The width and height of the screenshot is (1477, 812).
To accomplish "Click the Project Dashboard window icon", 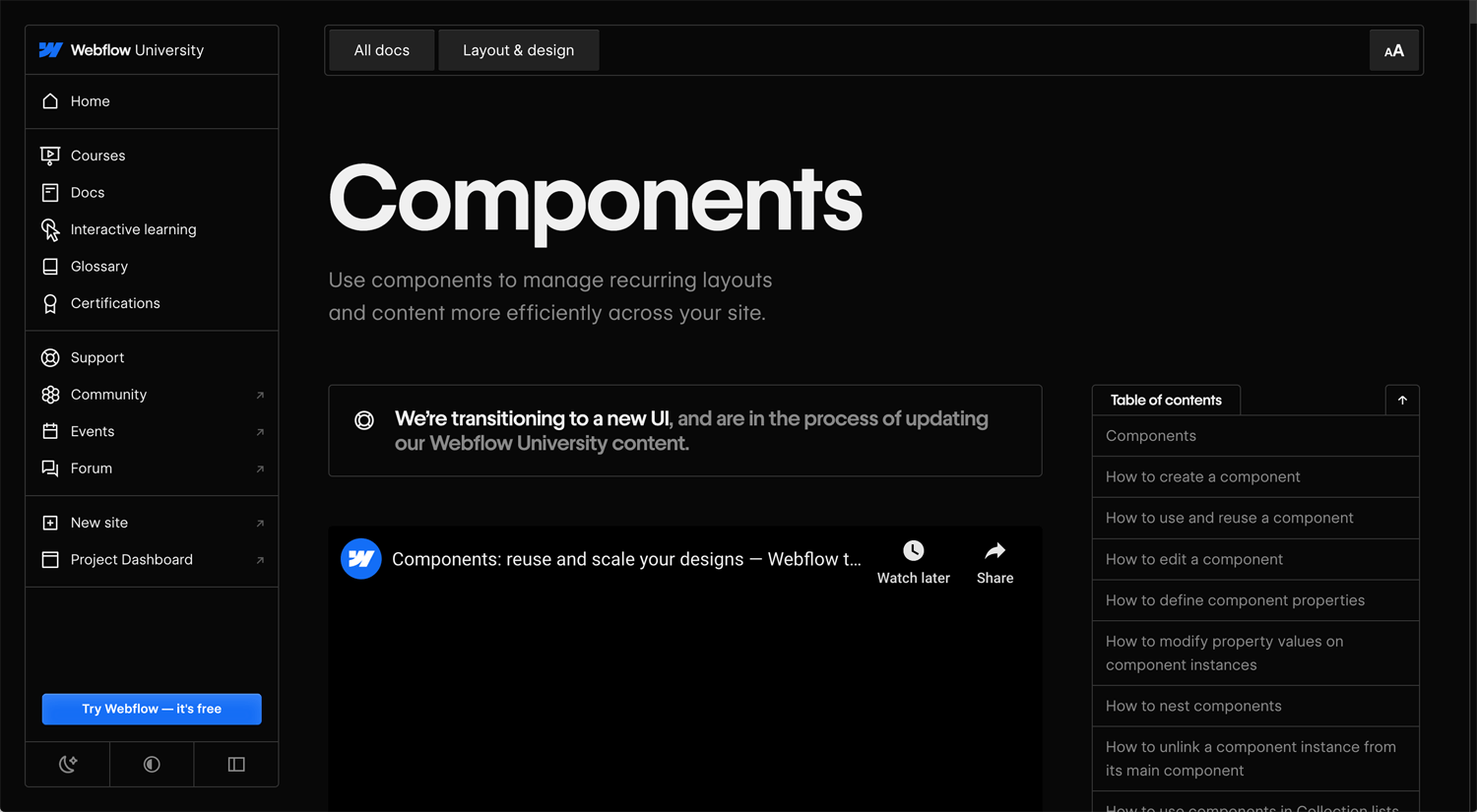I will [x=50, y=560].
